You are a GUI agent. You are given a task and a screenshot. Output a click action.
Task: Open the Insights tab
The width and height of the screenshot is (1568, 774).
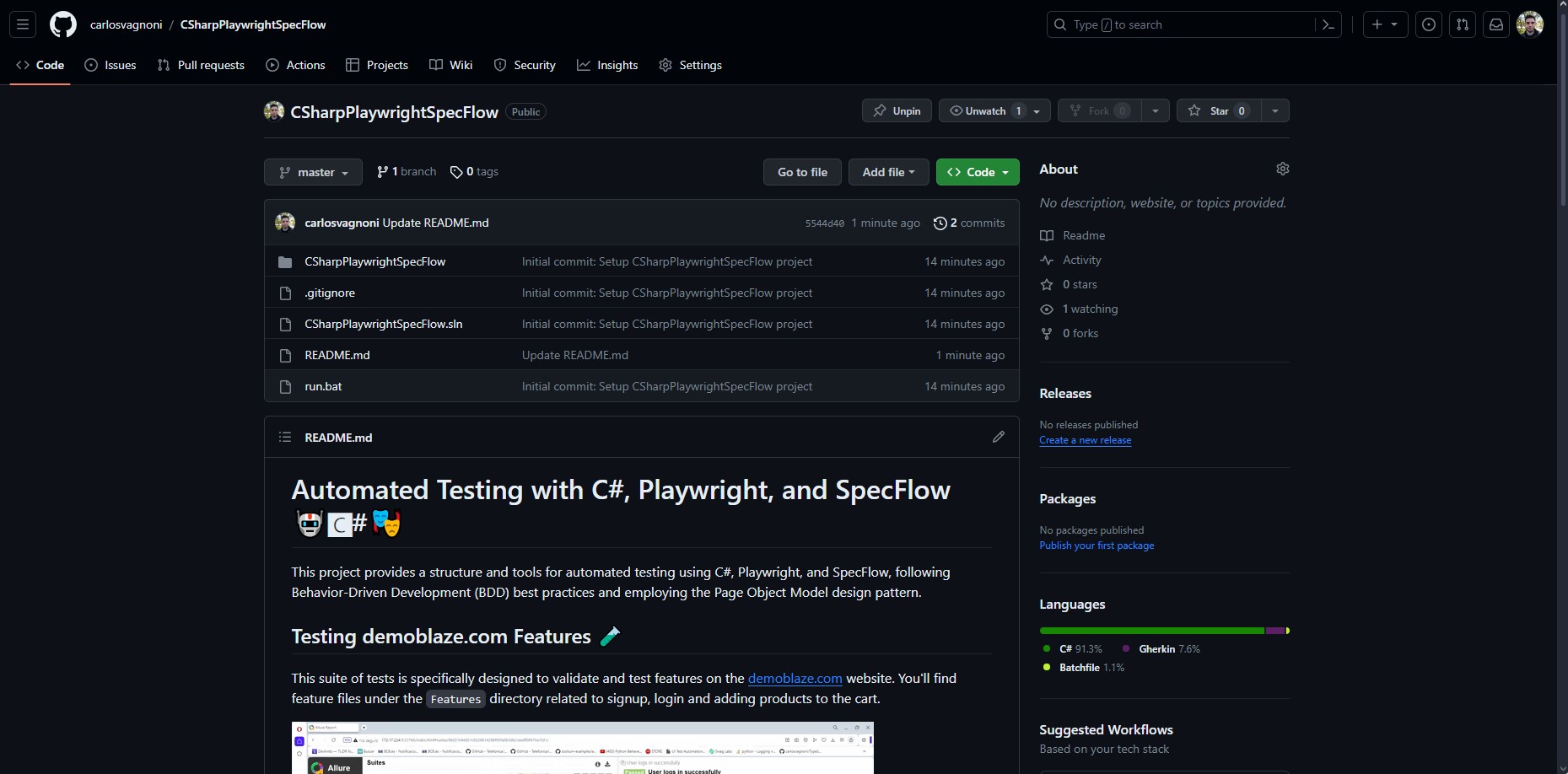607,65
